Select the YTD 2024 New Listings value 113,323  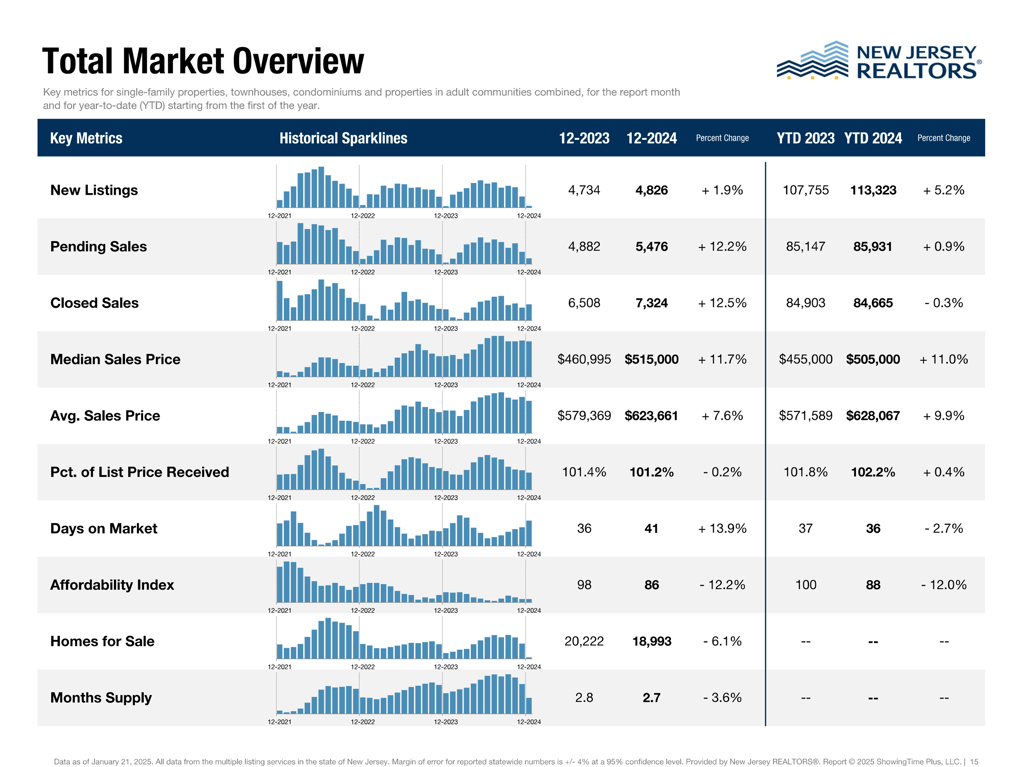(873, 190)
